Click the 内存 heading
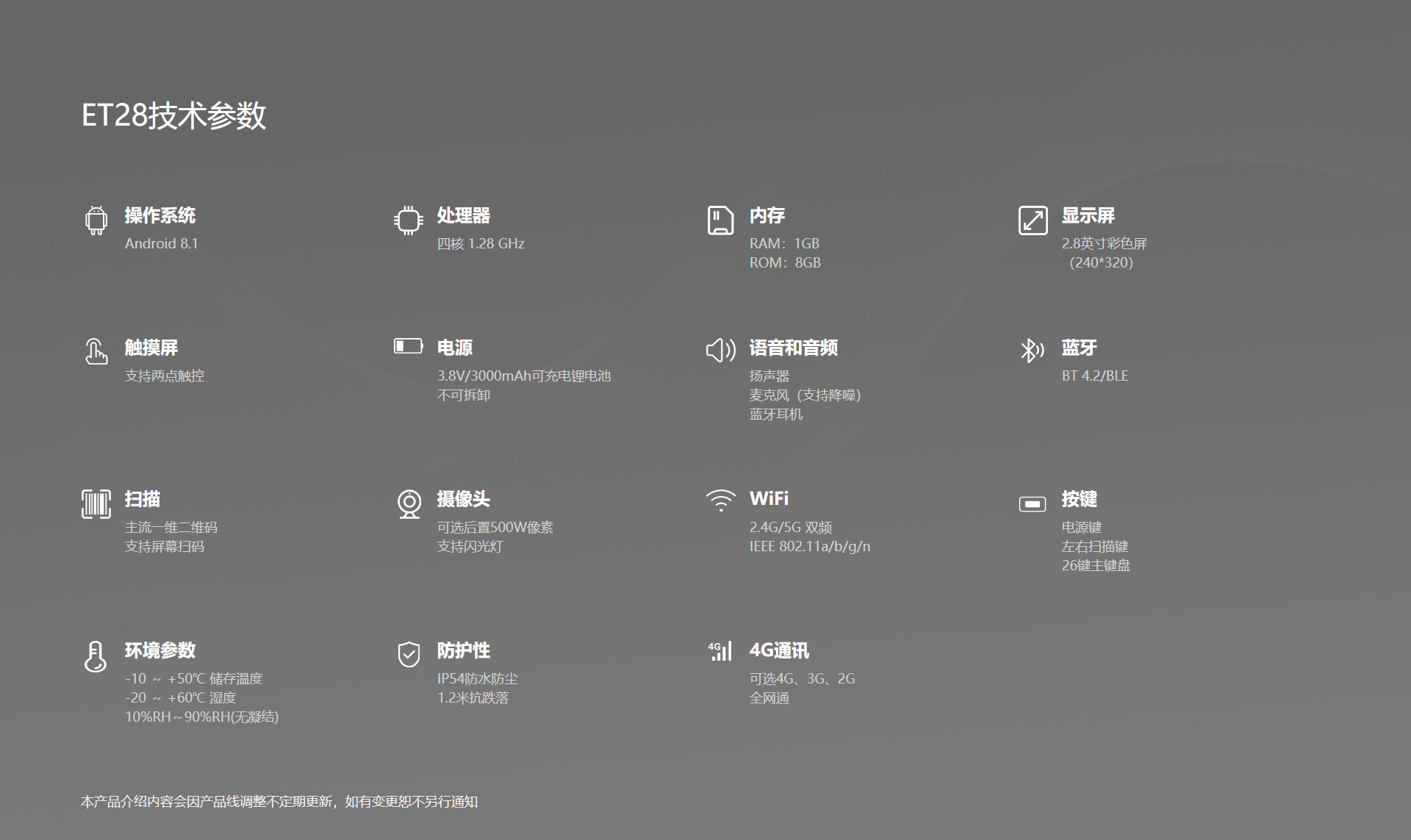This screenshot has height=840, width=1411. click(x=767, y=215)
